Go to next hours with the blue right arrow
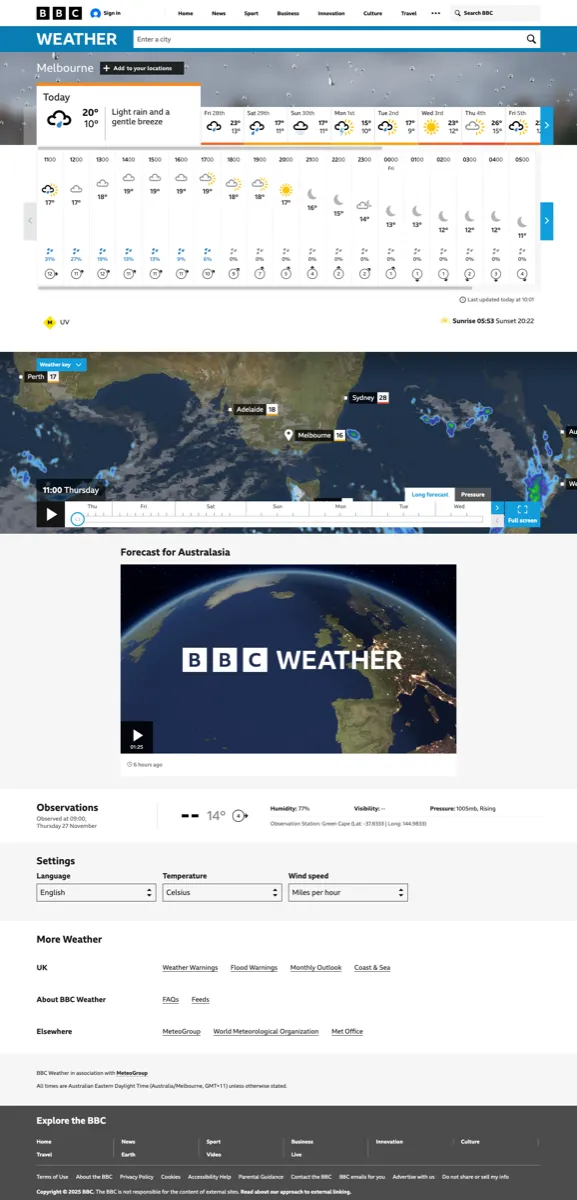 (546, 221)
